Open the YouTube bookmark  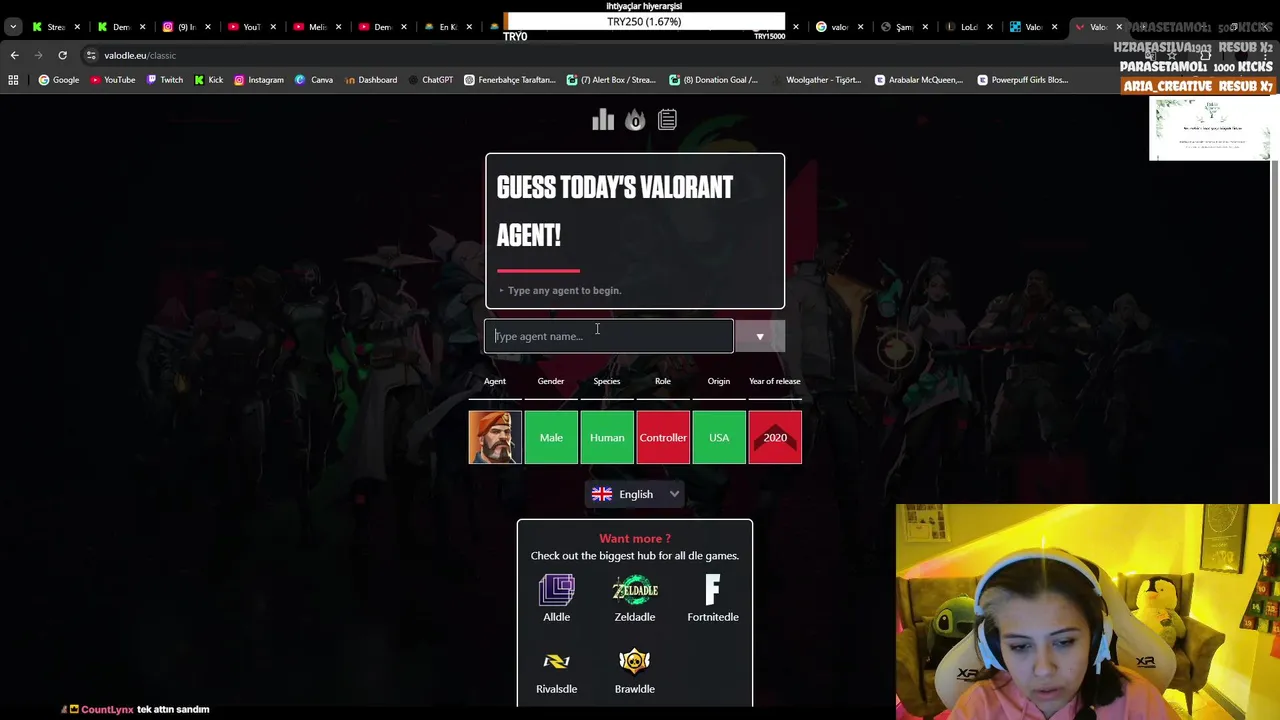tap(113, 80)
